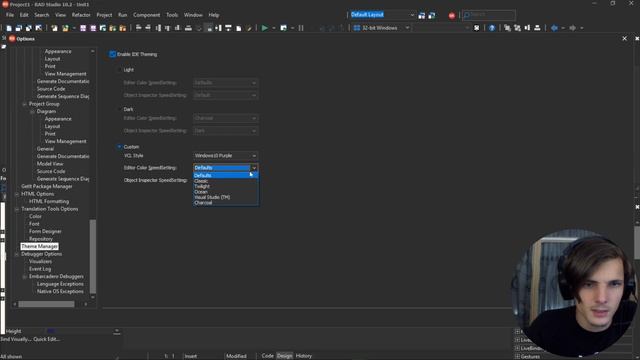Click the search magnifier in the IDE Insight box

coord(467,15)
